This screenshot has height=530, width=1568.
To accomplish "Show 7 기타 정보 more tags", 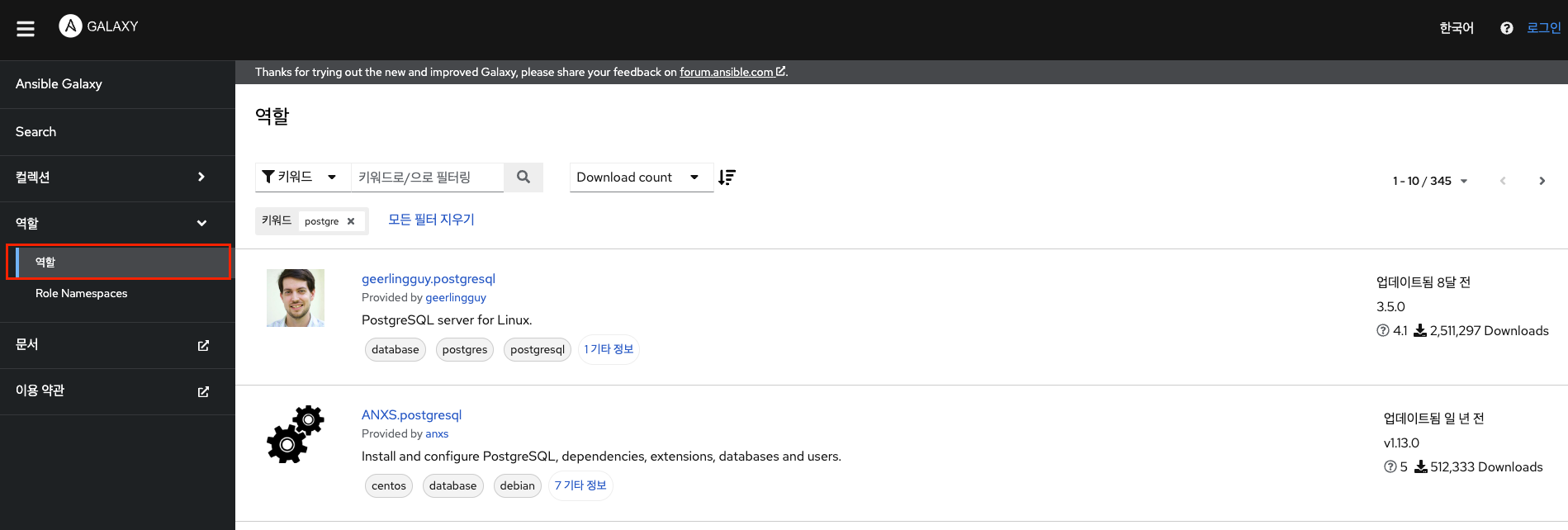I will coord(580,485).
